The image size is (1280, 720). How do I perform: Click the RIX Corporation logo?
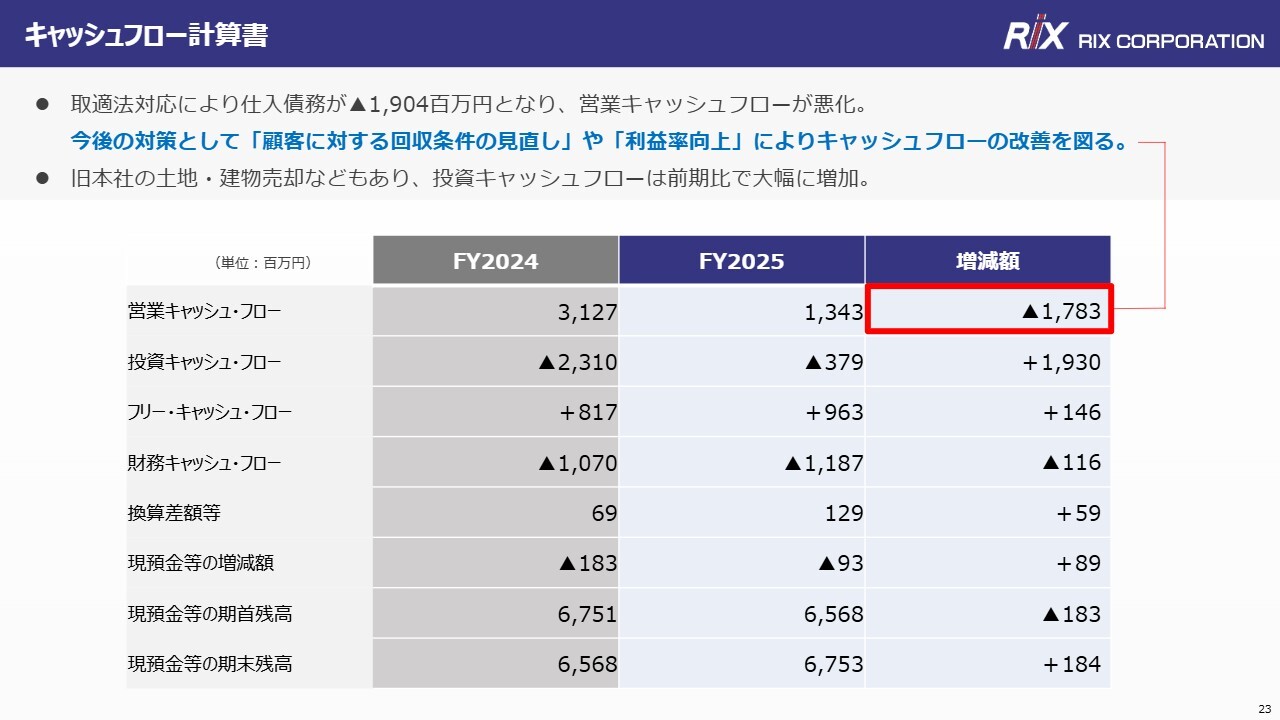coord(1133,37)
